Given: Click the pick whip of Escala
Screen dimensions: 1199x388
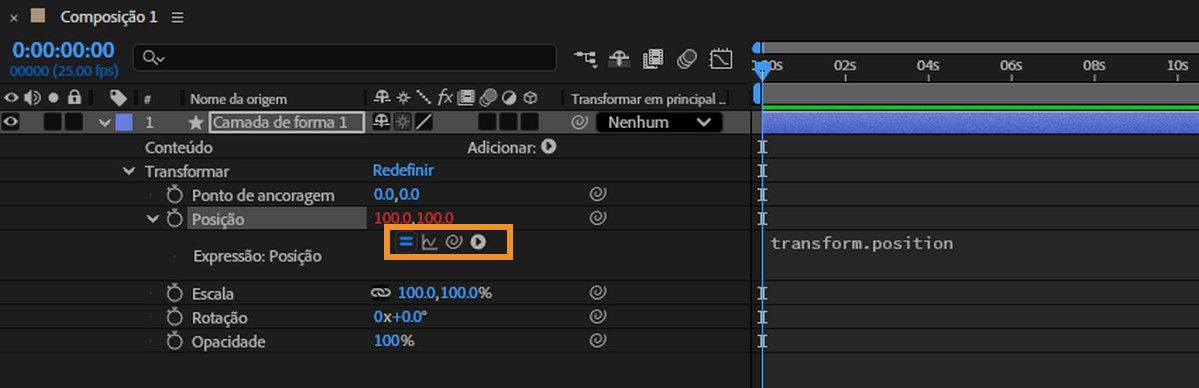Looking at the screenshot, I should (x=598, y=292).
